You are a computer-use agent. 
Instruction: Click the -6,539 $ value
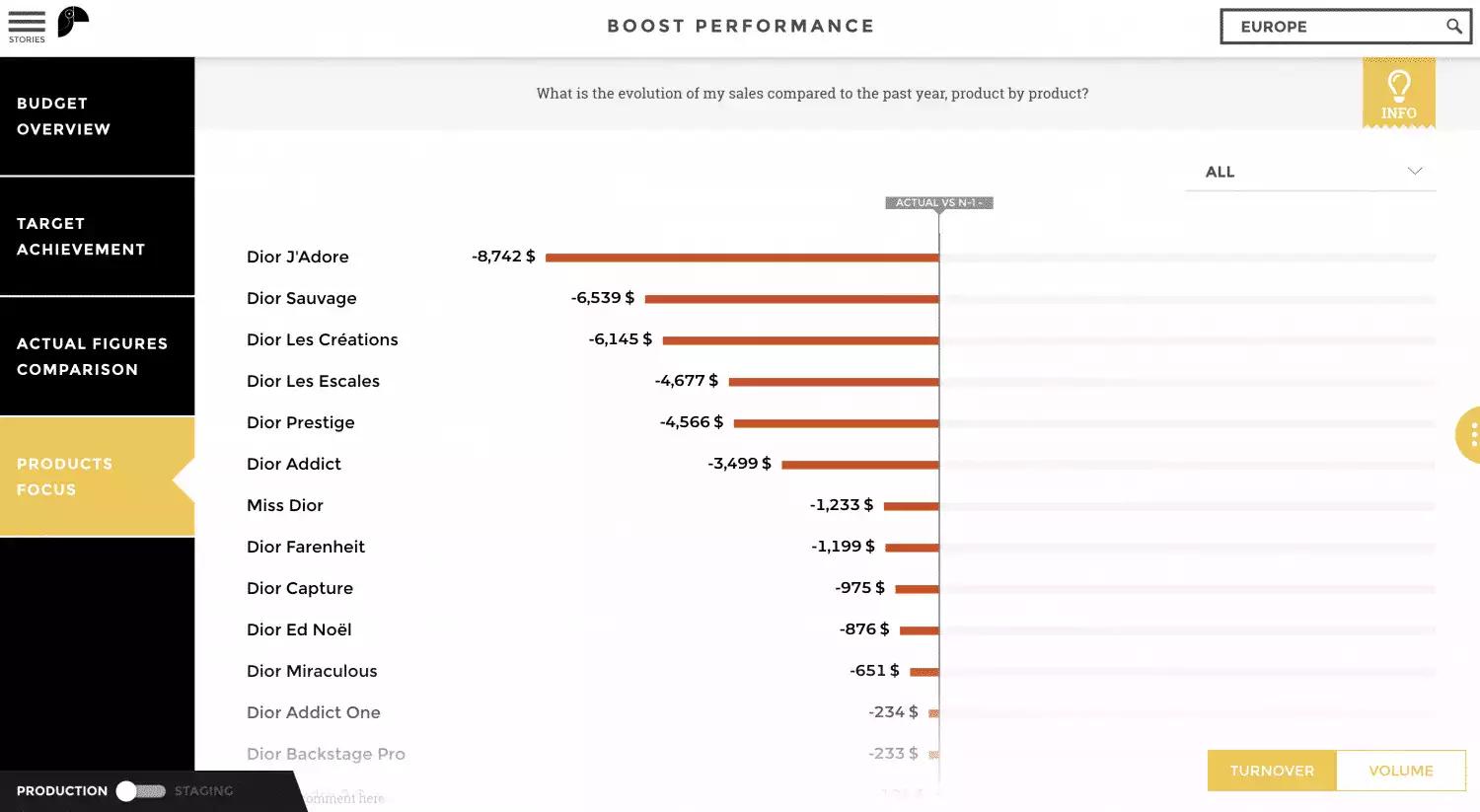[603, 298]
